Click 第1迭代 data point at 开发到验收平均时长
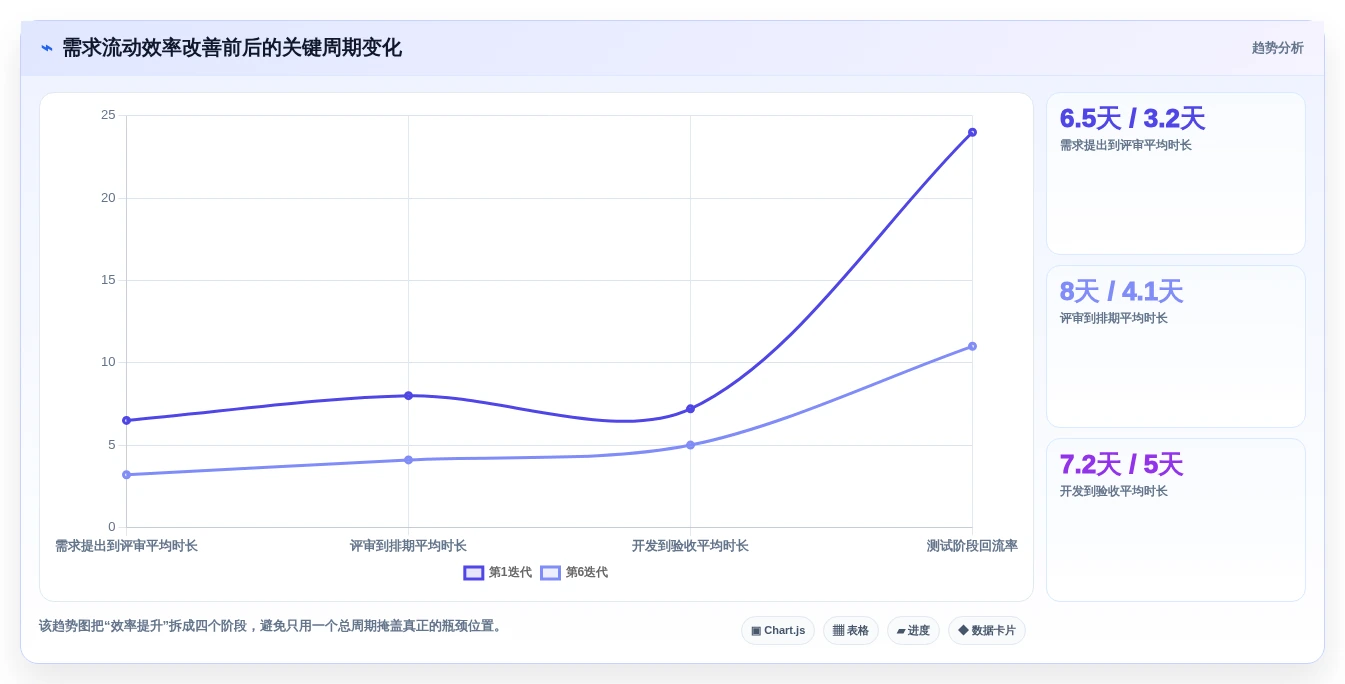This screenshot has width=1345, height=684. tap(690, 409)
